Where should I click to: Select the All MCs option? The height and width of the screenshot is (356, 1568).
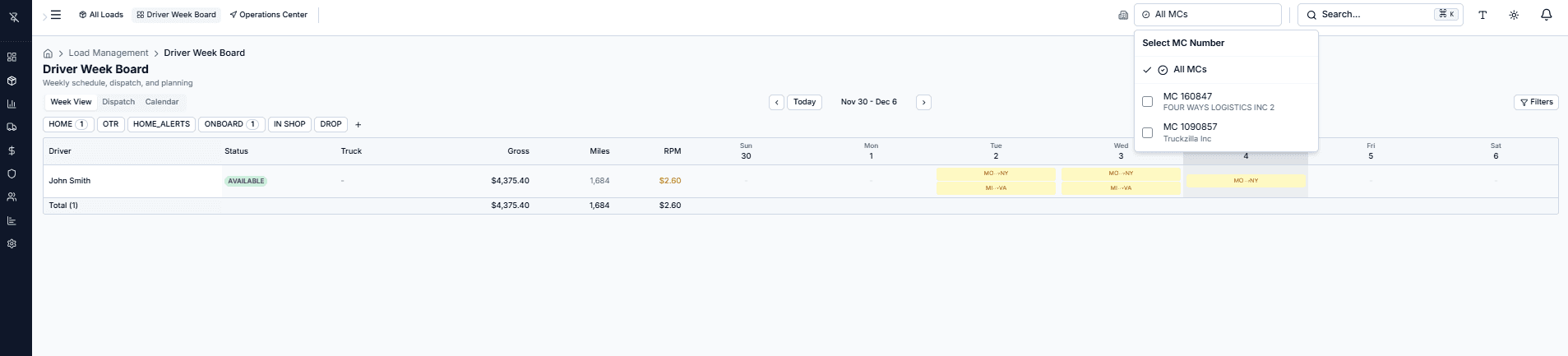pyautogui.click(x=1190, y=70)
